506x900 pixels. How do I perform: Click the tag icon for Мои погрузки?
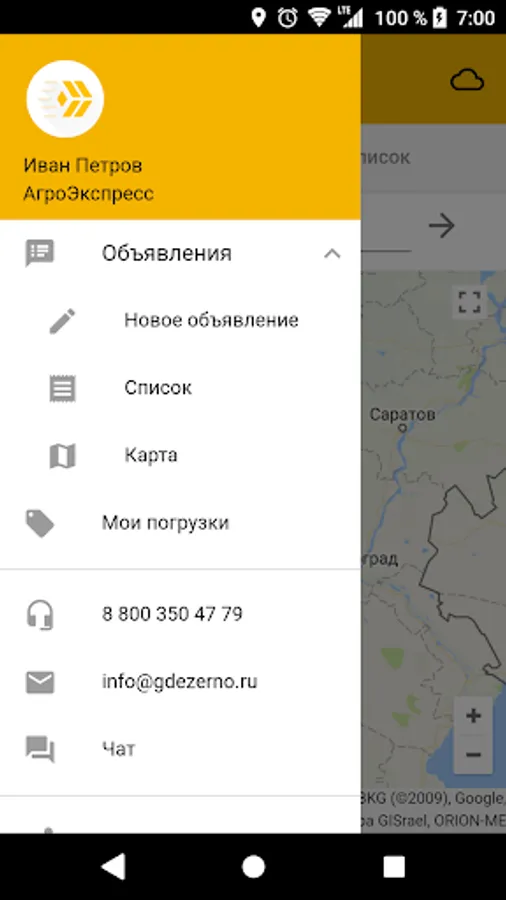click(40, 523)
